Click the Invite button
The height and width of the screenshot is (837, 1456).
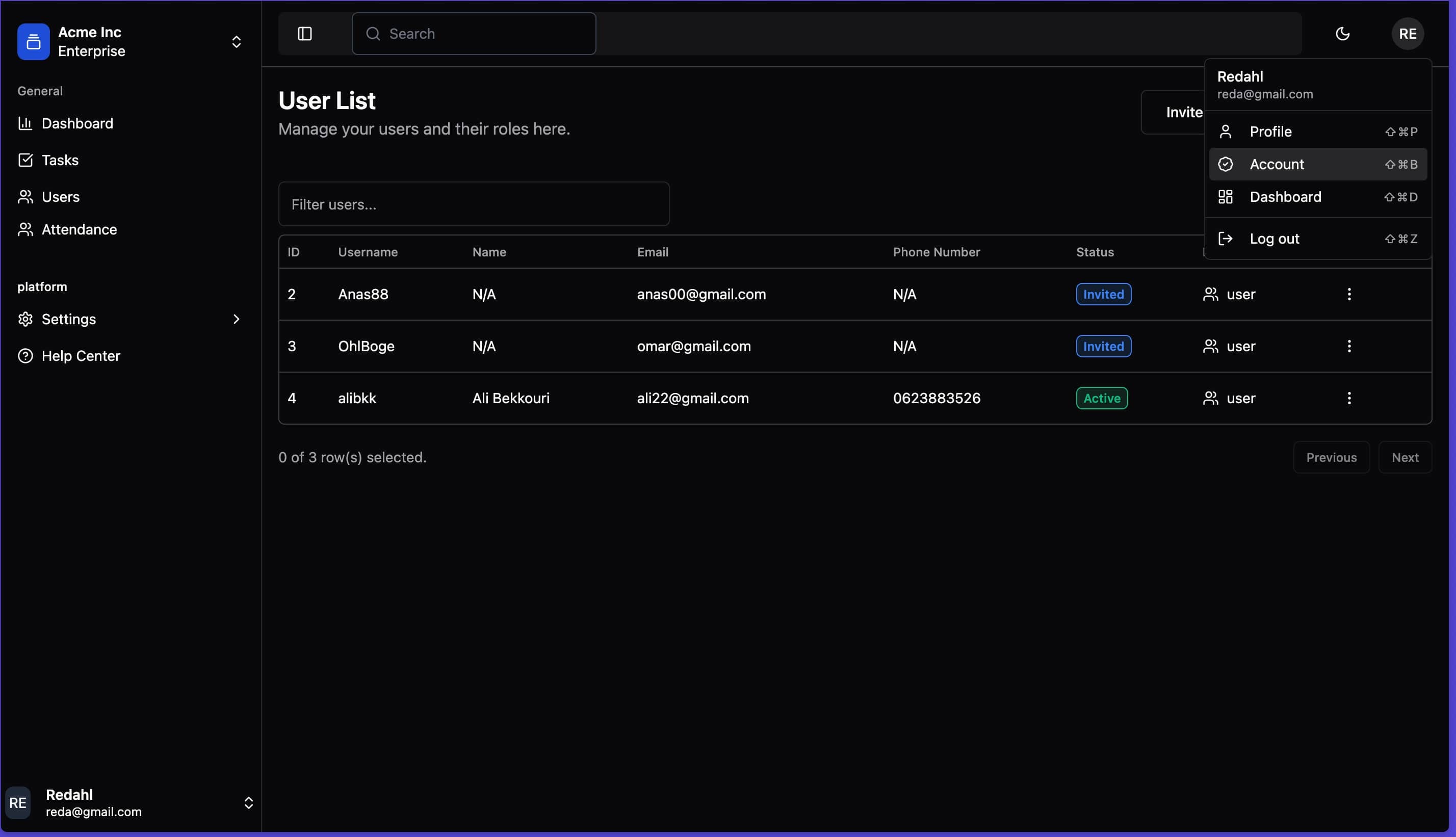1184,112
